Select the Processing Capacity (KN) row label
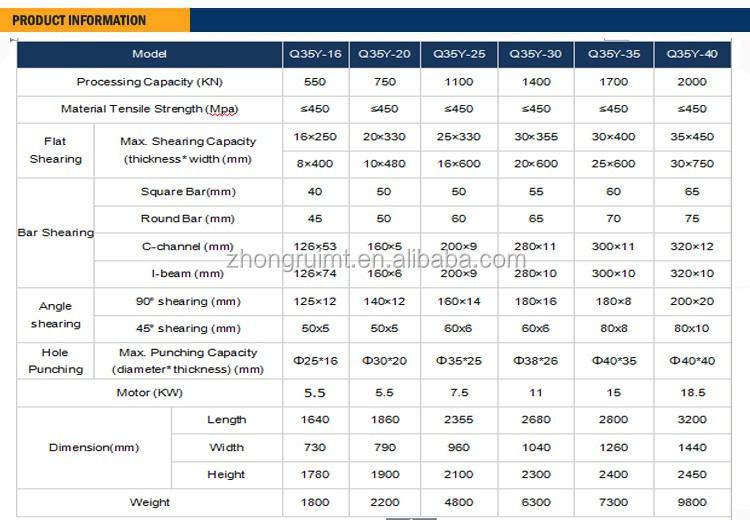 pos(149,82)
